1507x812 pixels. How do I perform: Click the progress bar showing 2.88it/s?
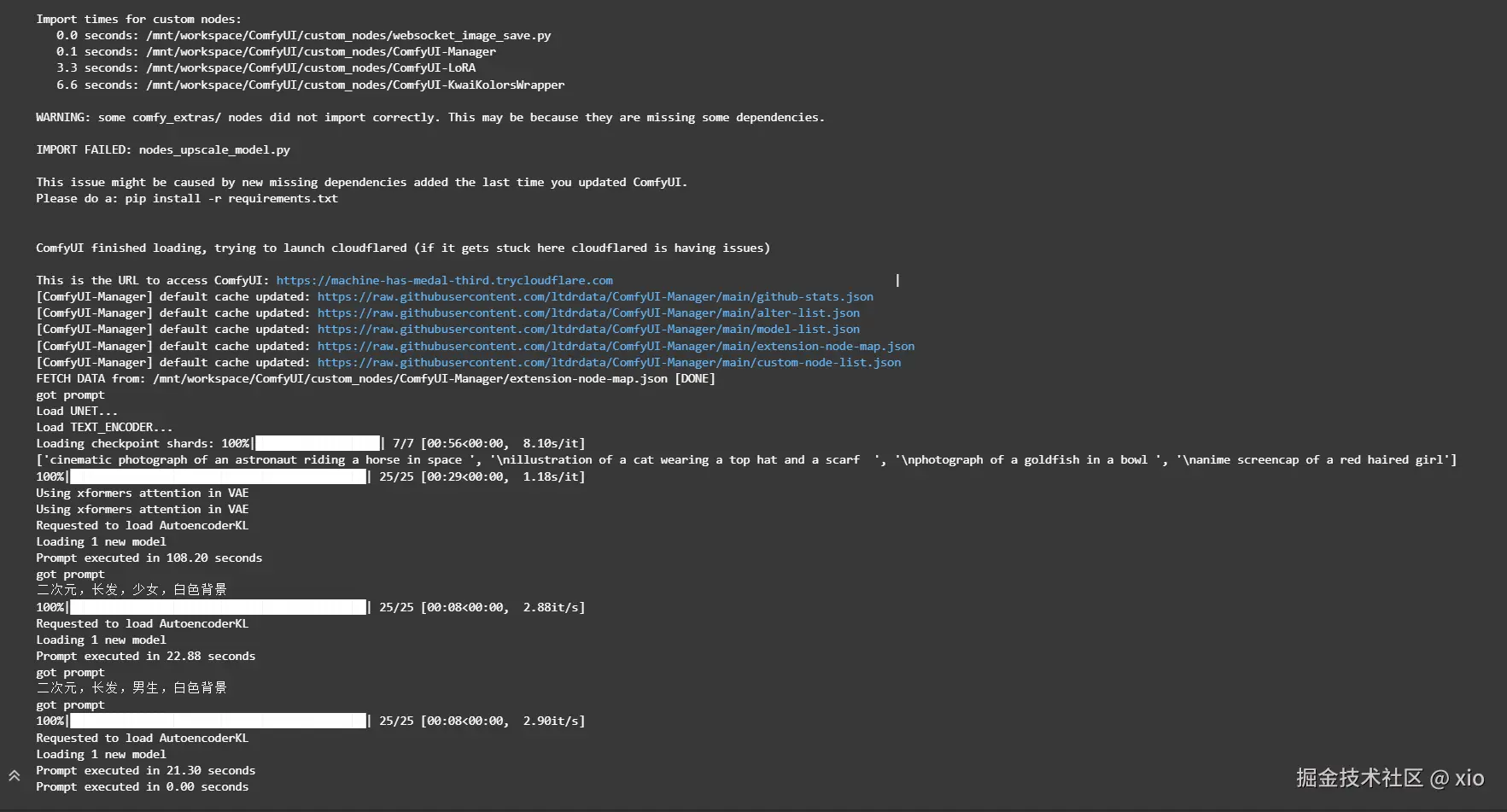coord(219,607)
